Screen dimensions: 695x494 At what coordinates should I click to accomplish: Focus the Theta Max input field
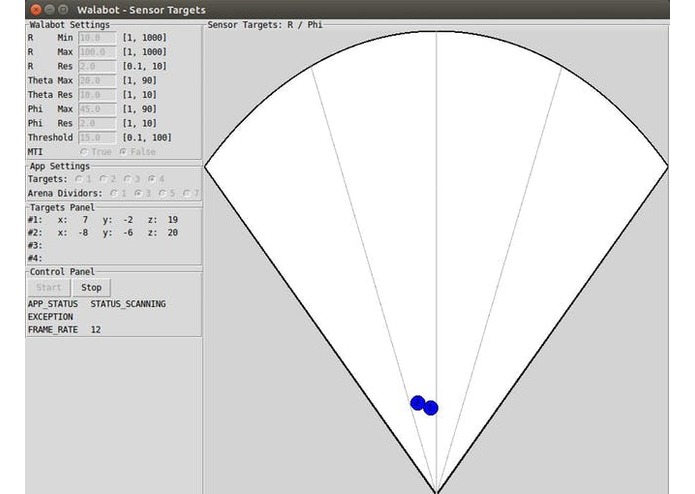[x=98, y=81]
